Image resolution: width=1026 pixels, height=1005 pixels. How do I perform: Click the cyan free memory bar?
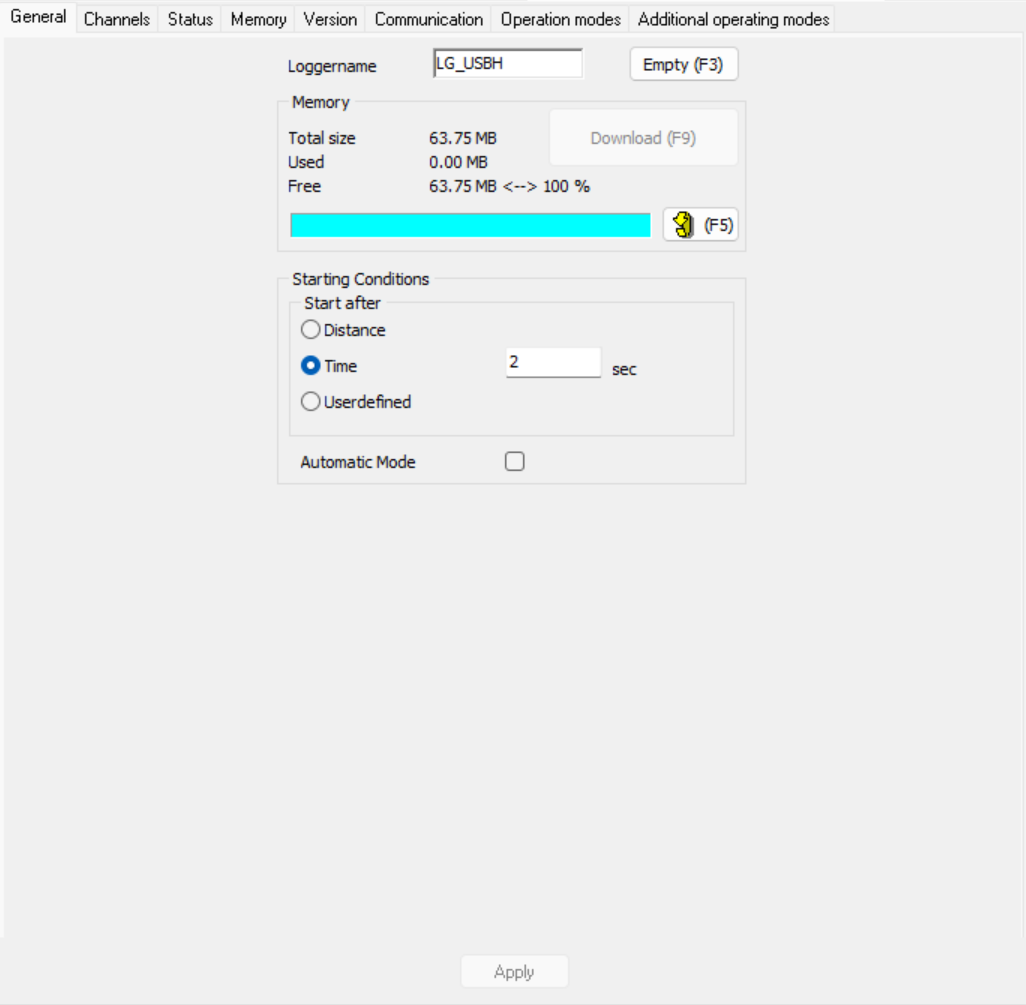pyautogui.click(x=470, y=225)
